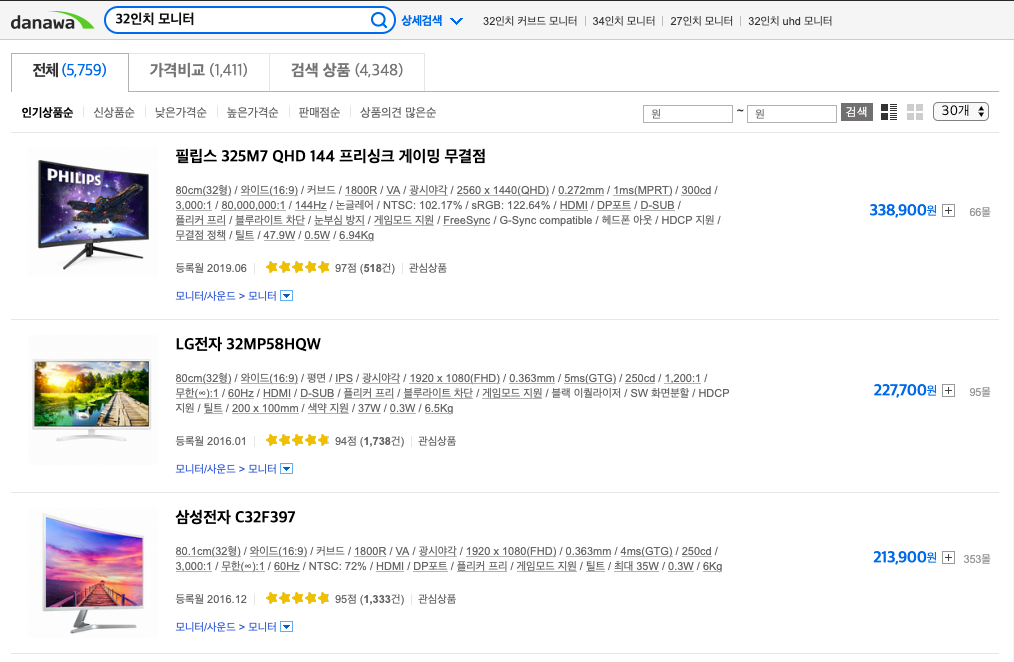Open suggested search 27인치 모니터
This screenshot has height=662, width=1014.
click(x=701, y=21)
